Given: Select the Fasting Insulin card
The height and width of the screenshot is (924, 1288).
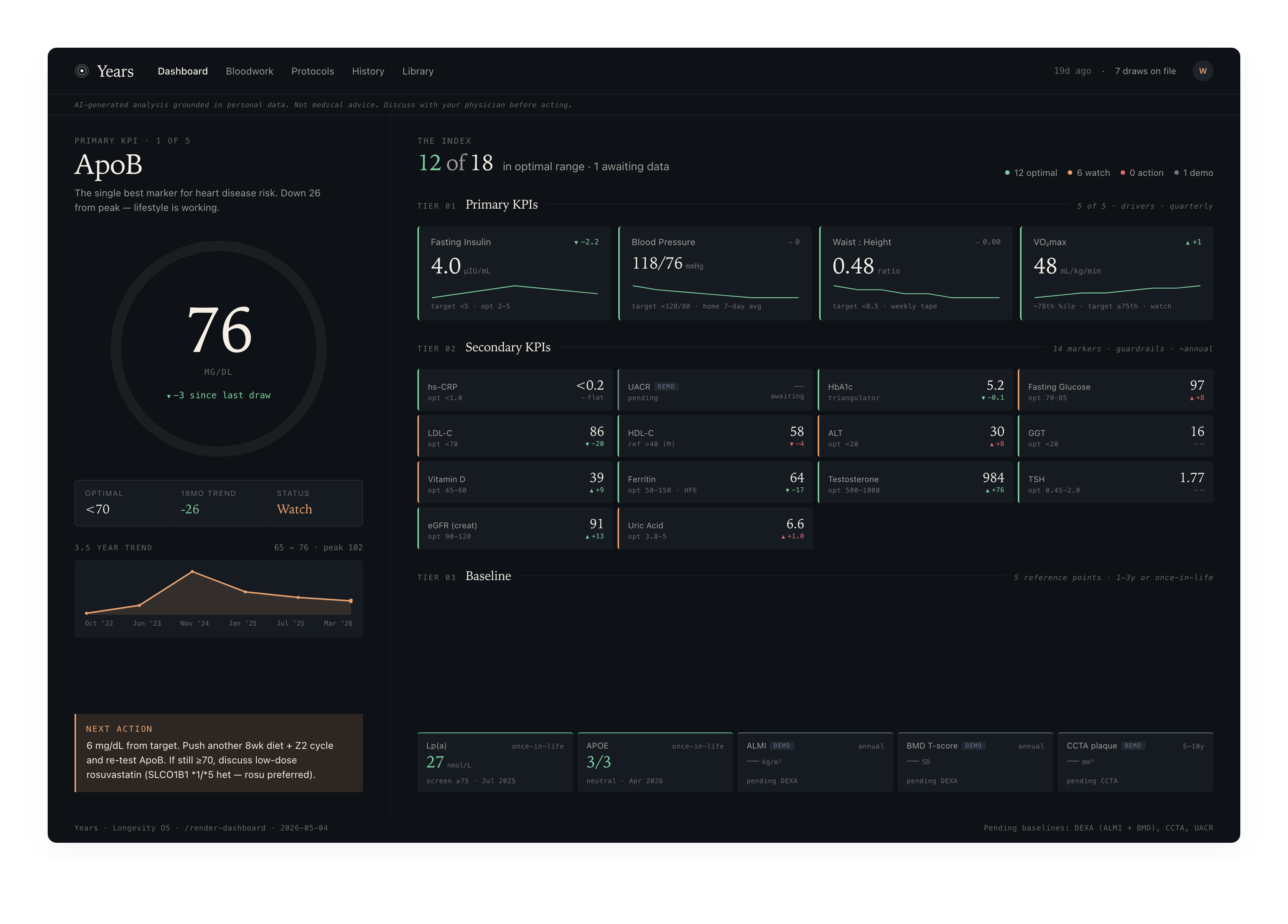Looking at the screenshot, I should click(514, 273).
